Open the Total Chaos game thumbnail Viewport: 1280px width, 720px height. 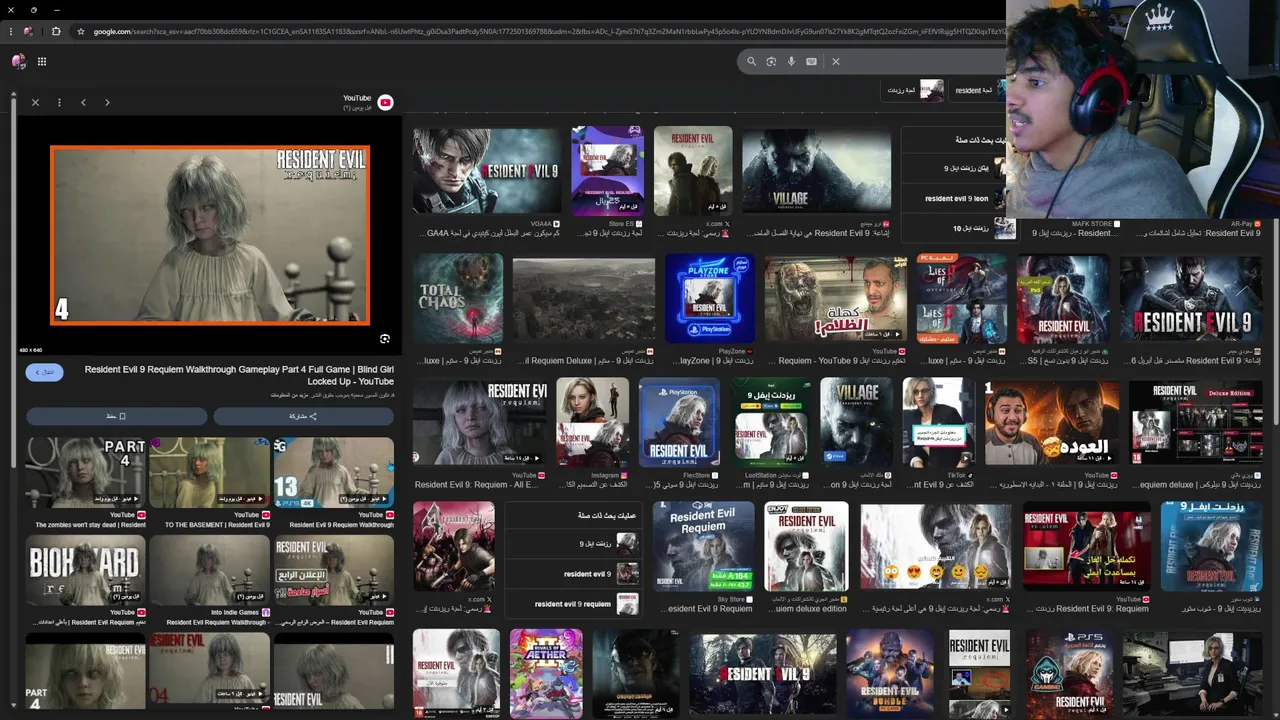(x=458, y=298)
